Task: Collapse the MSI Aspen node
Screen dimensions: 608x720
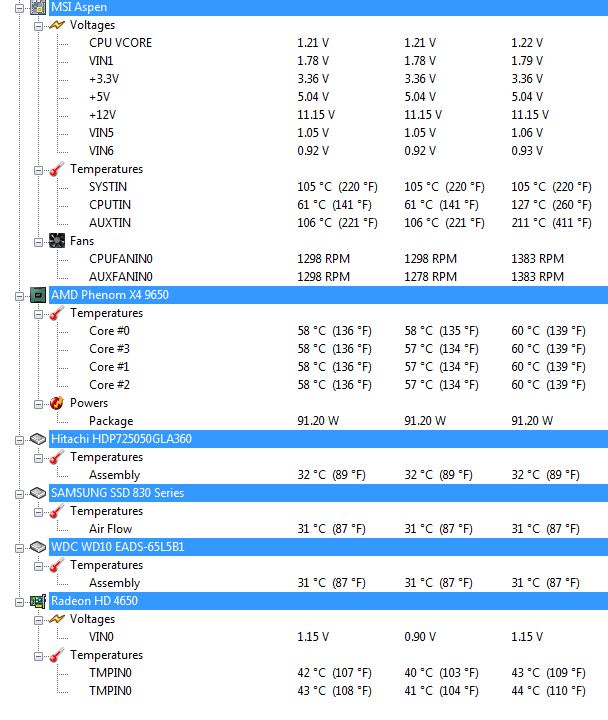Action: pos(19,8)
